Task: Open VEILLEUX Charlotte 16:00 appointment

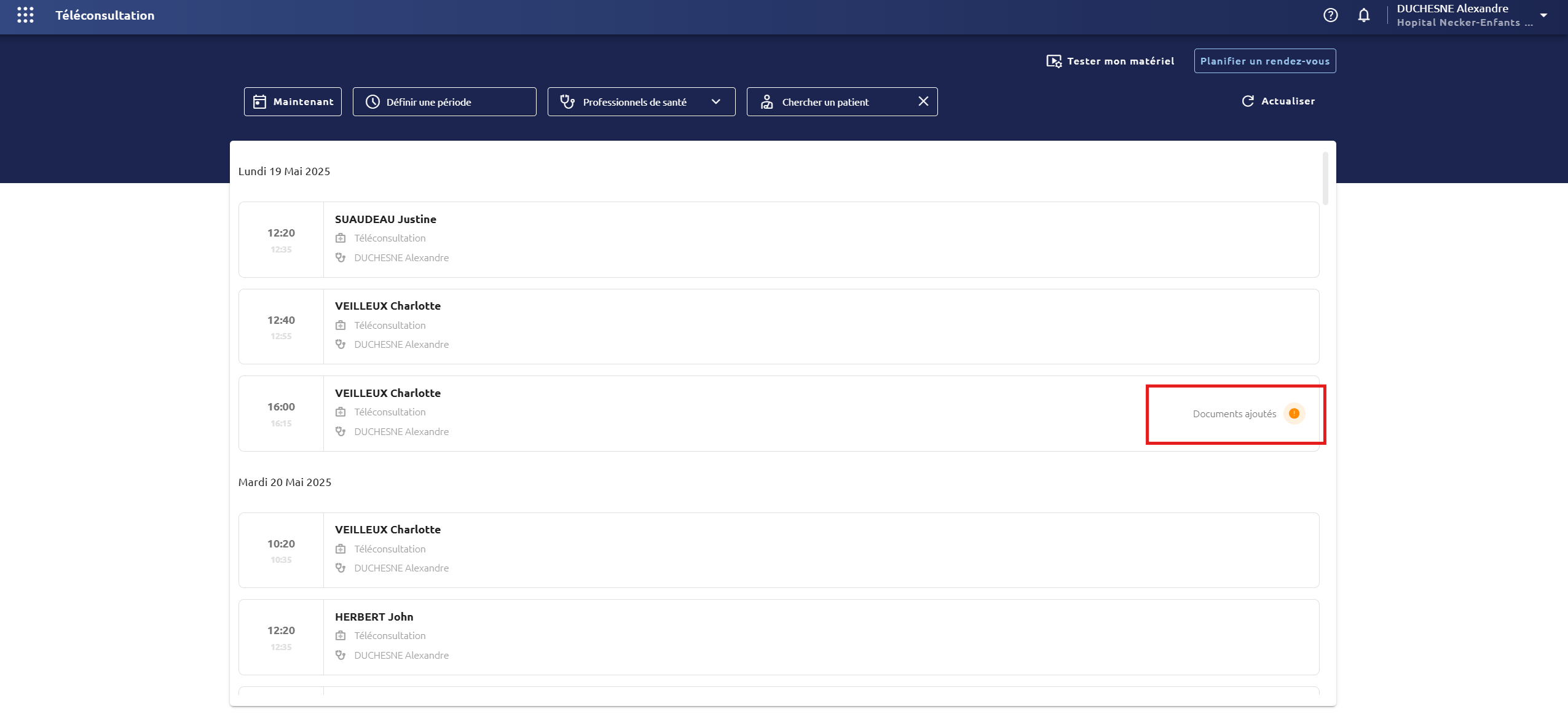Action: pos(778,414)
